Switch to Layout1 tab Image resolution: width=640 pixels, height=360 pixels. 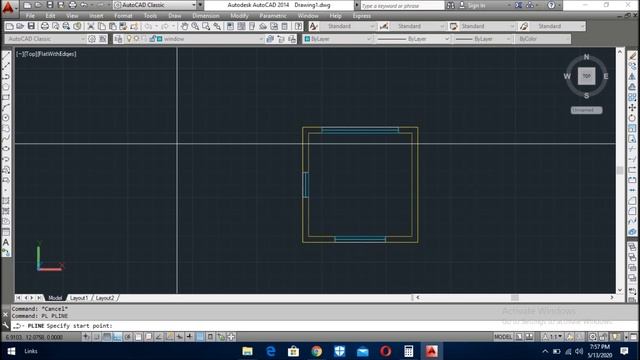point(79,298)
